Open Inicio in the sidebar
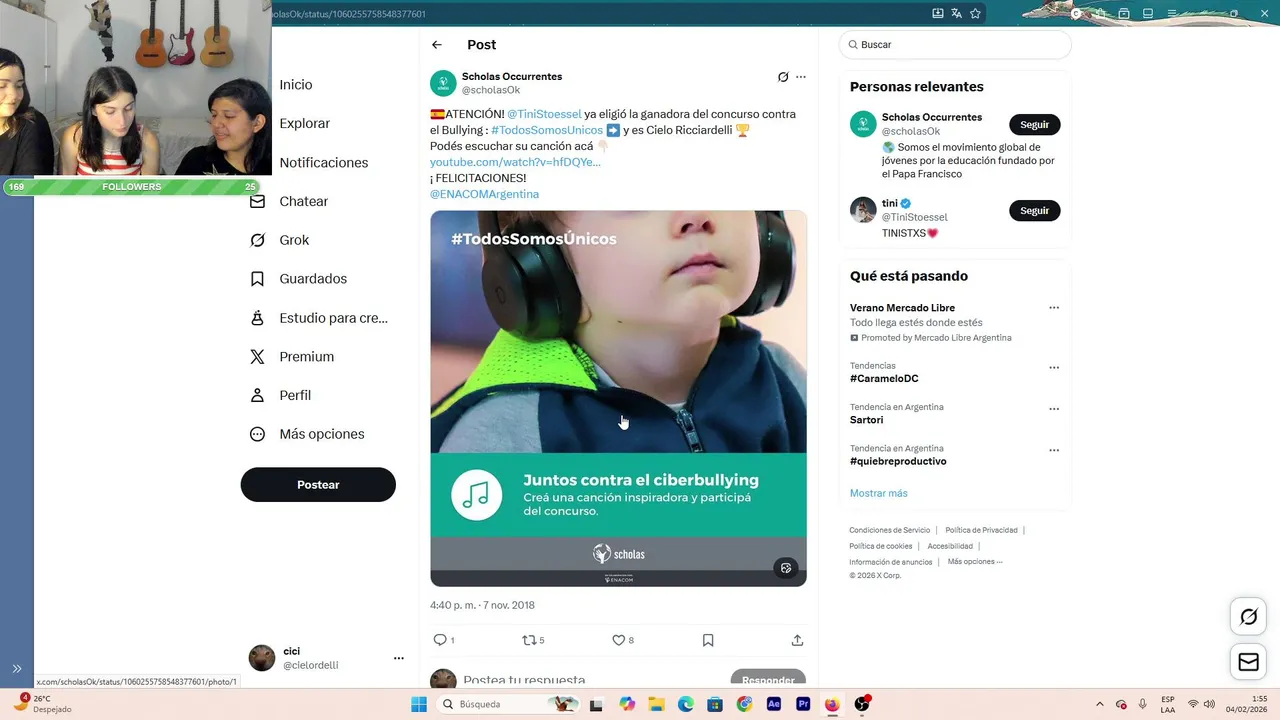 pos(296,85)
